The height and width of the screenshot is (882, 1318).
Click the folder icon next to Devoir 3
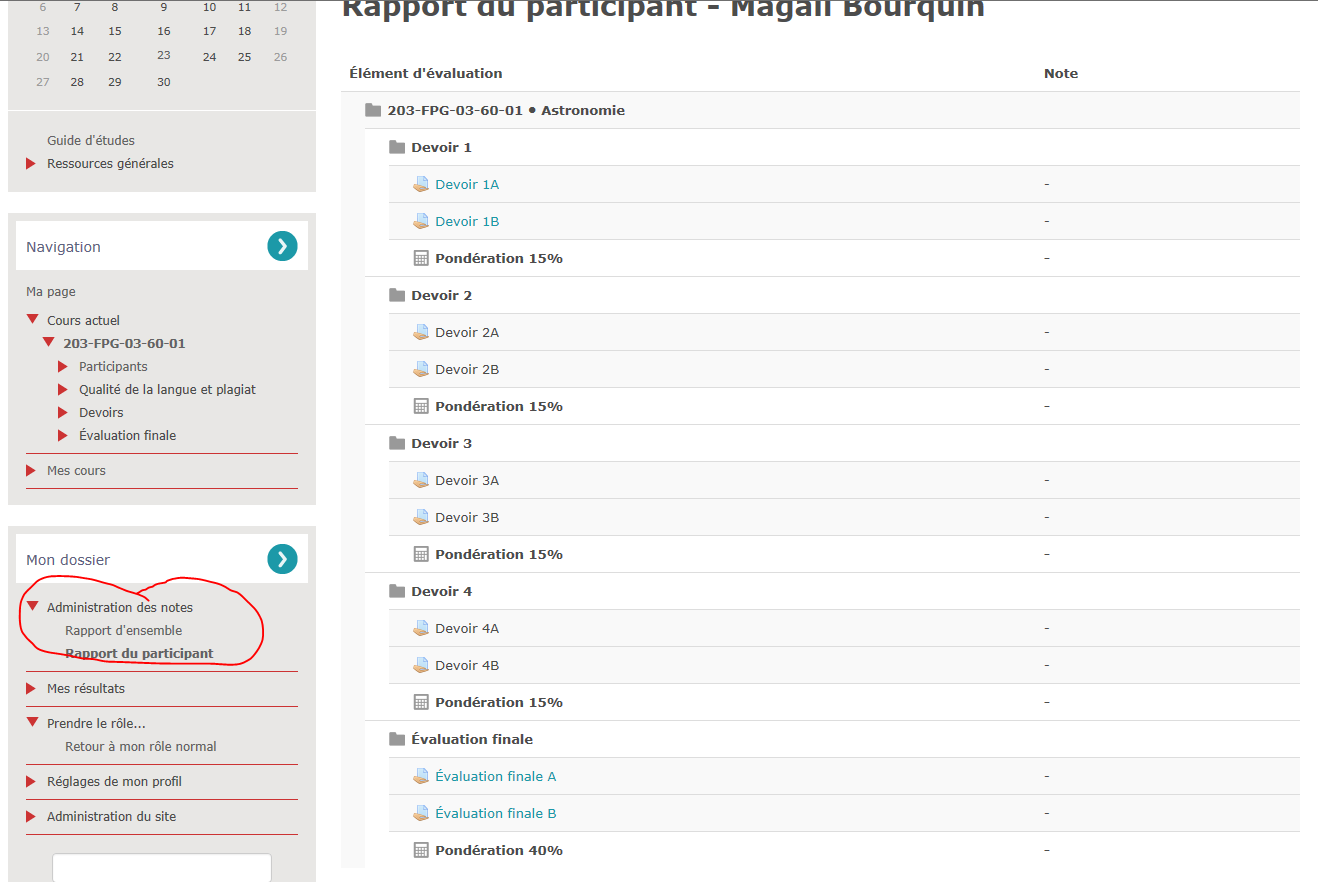coord(397,443)
